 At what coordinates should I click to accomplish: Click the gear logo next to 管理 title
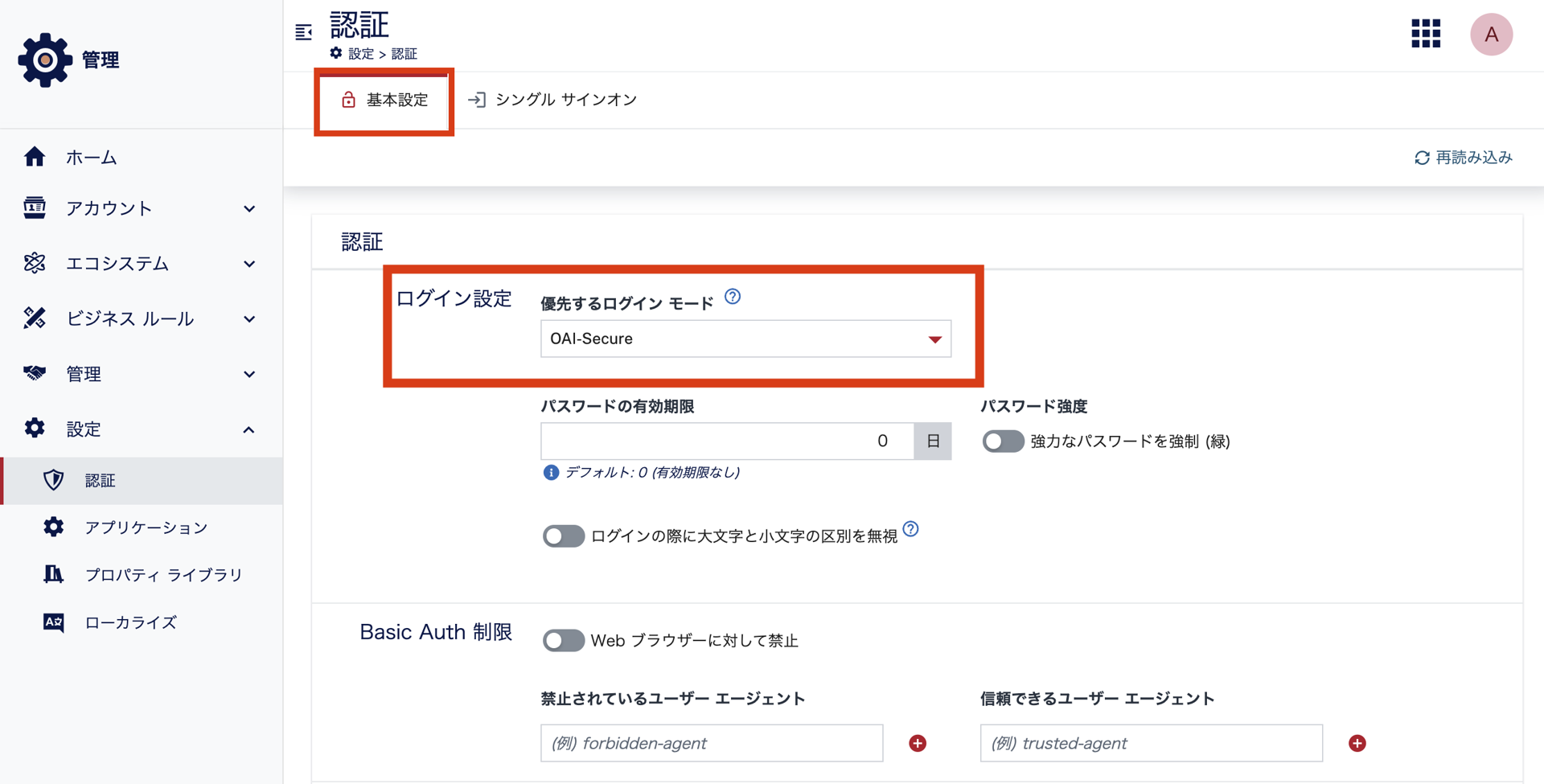[45, 60]
